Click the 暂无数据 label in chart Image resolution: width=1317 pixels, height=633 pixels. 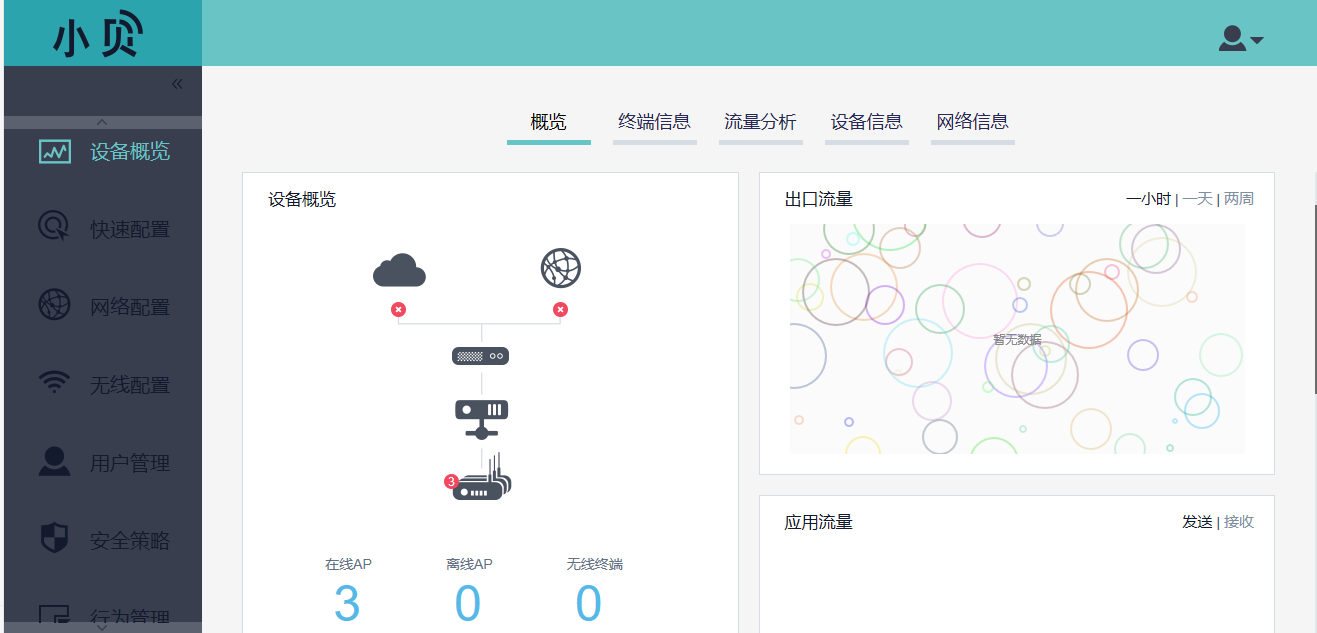[1017, 340]
